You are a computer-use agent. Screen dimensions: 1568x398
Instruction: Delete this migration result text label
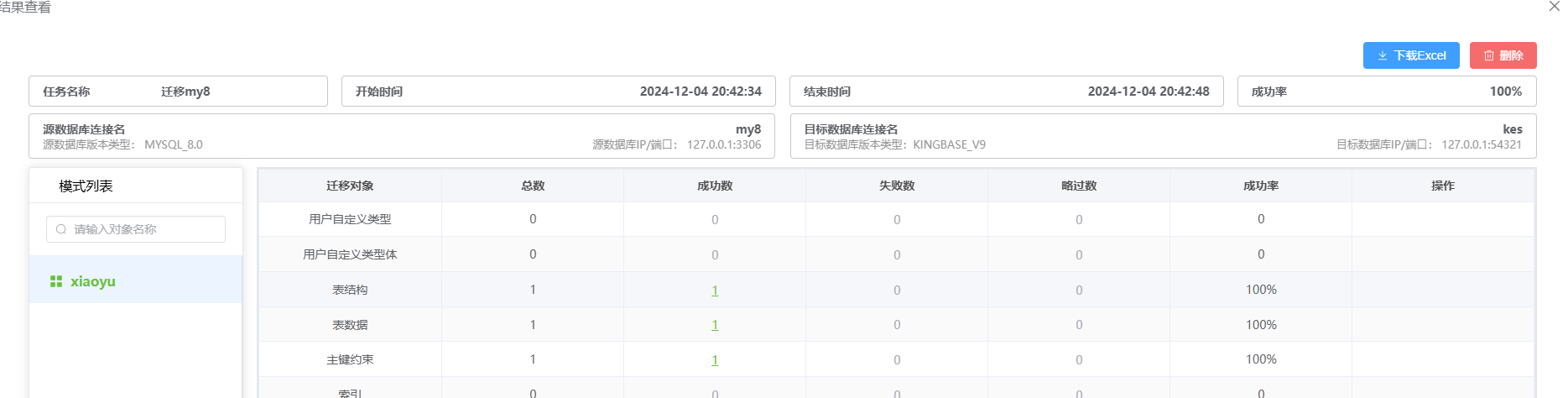(x=1511, y=55)
